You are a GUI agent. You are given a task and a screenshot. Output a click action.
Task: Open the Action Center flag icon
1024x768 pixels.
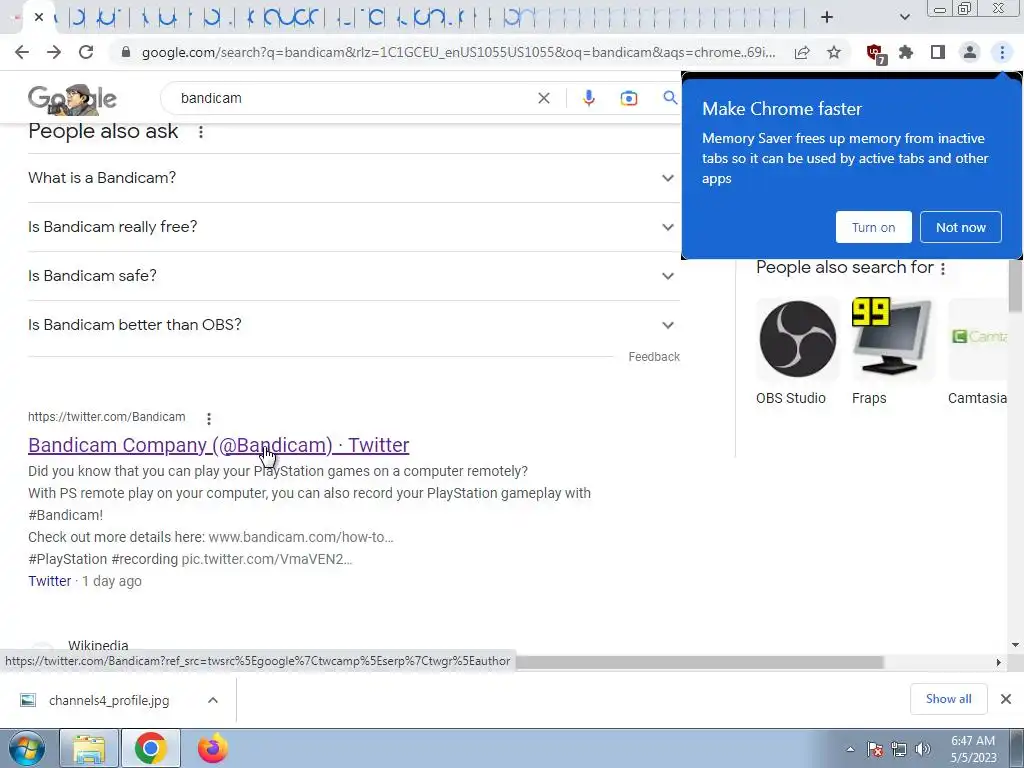click(x=875, y=749)
